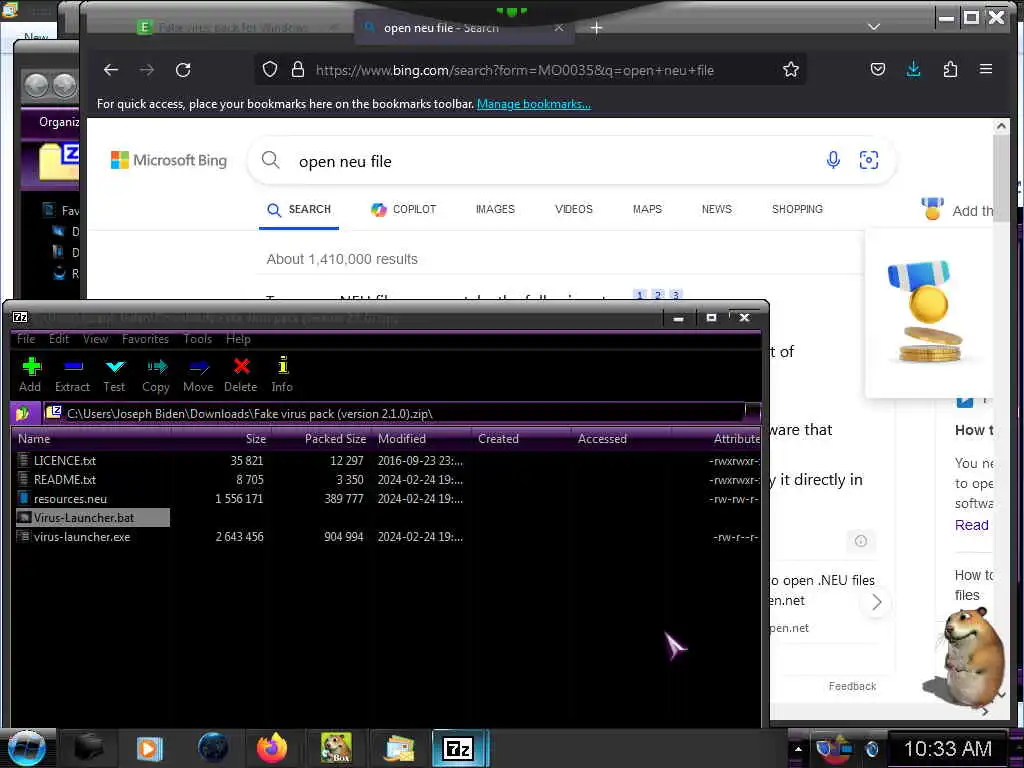
Task: Go back in Firefox
Action: pyautogui.click(x=111, y=70)
